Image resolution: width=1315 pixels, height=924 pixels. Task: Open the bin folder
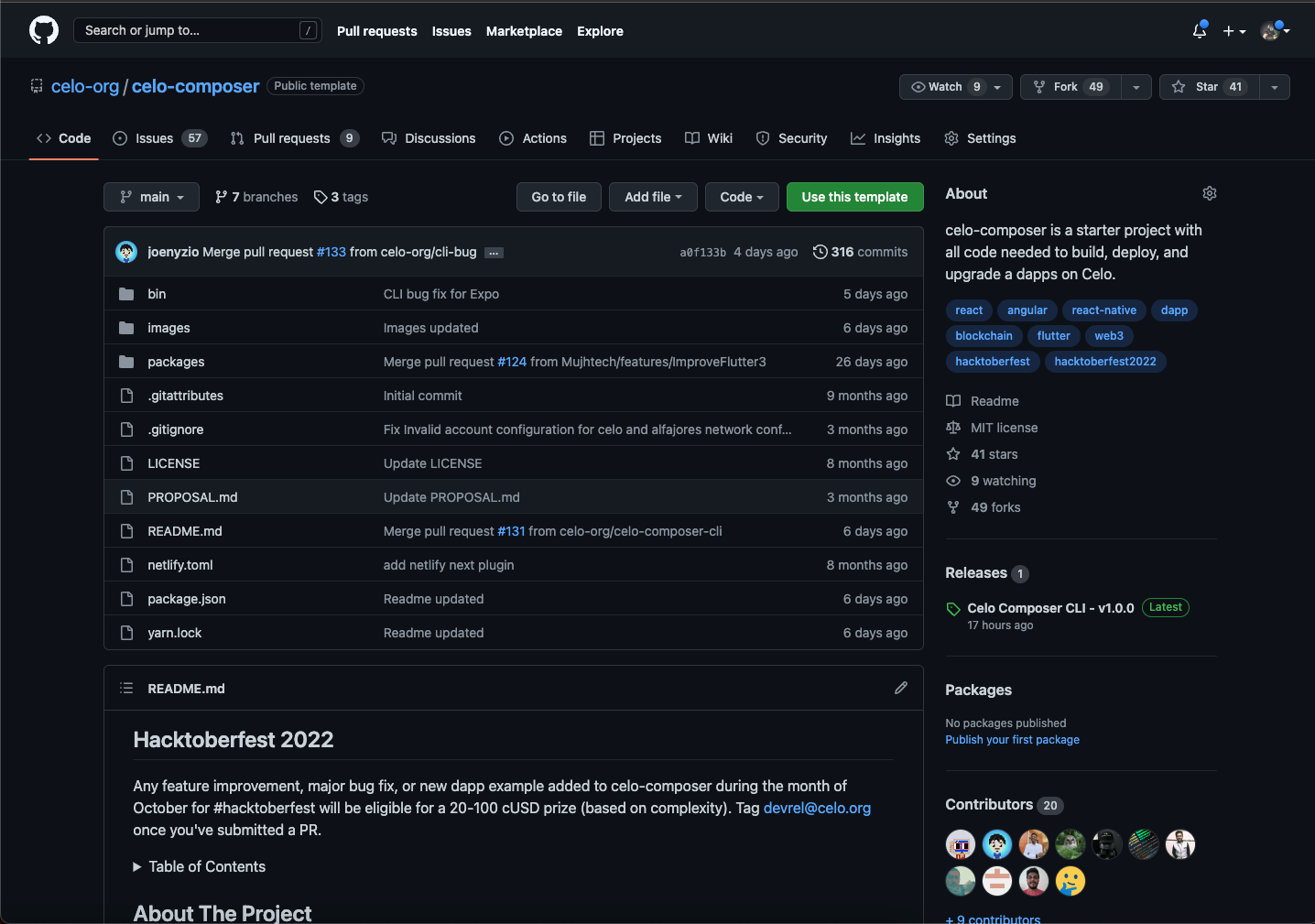click(x=157, y=294)
